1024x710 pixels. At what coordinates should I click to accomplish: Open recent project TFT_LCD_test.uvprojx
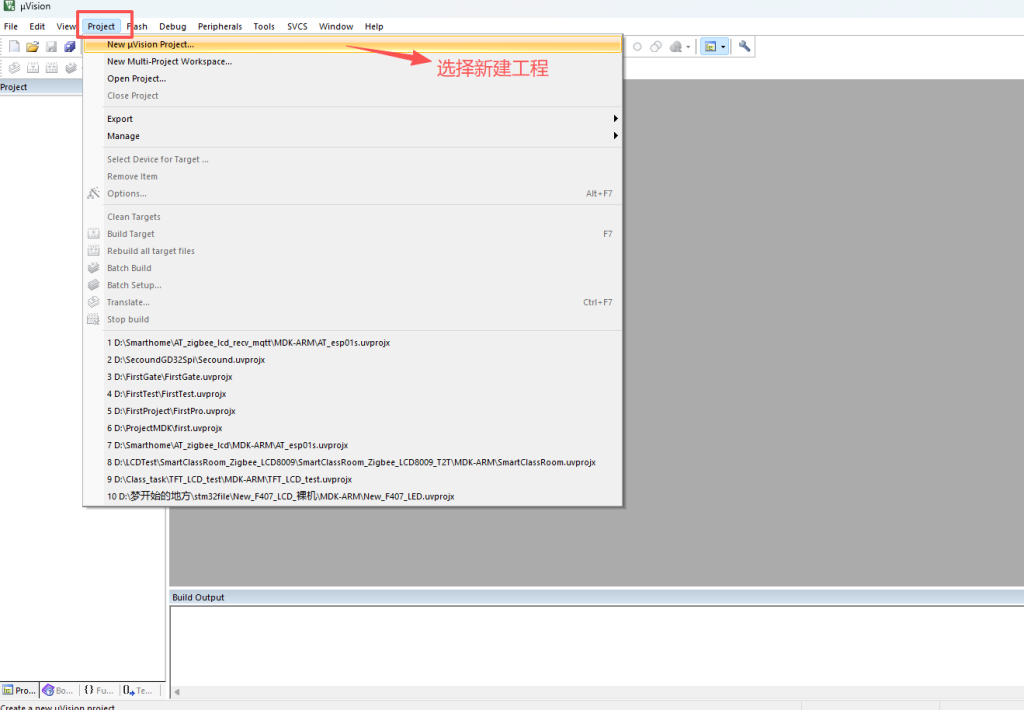229,479
